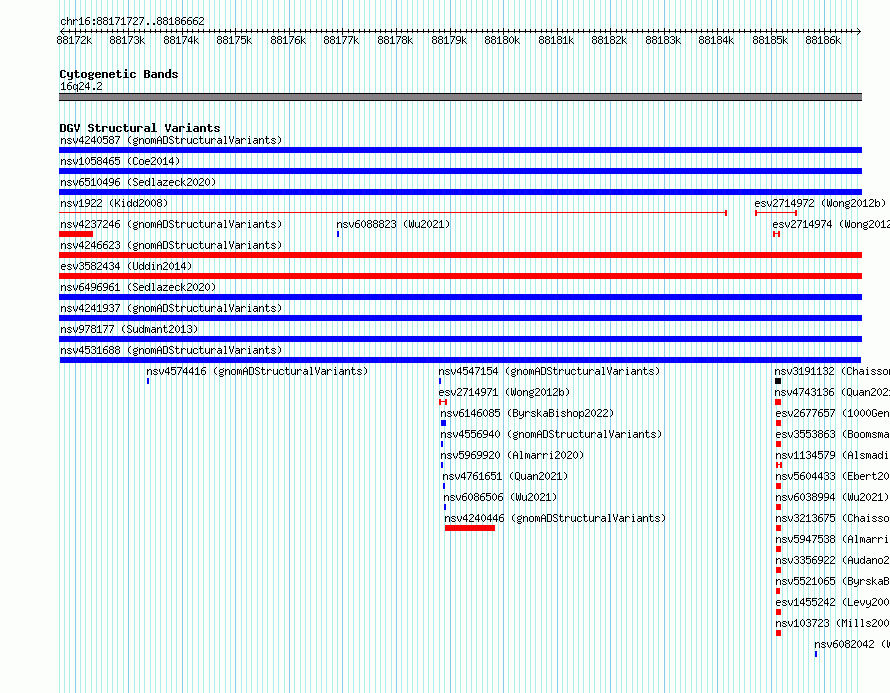Screen dimensions: 890x693
Task: Click nsv5969920 (Almarri2020) label
Action: tap(512, 455)
